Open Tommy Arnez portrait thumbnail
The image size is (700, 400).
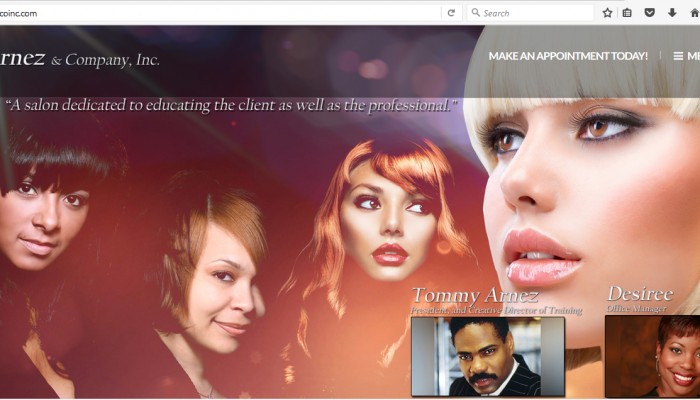click(488, 356)
